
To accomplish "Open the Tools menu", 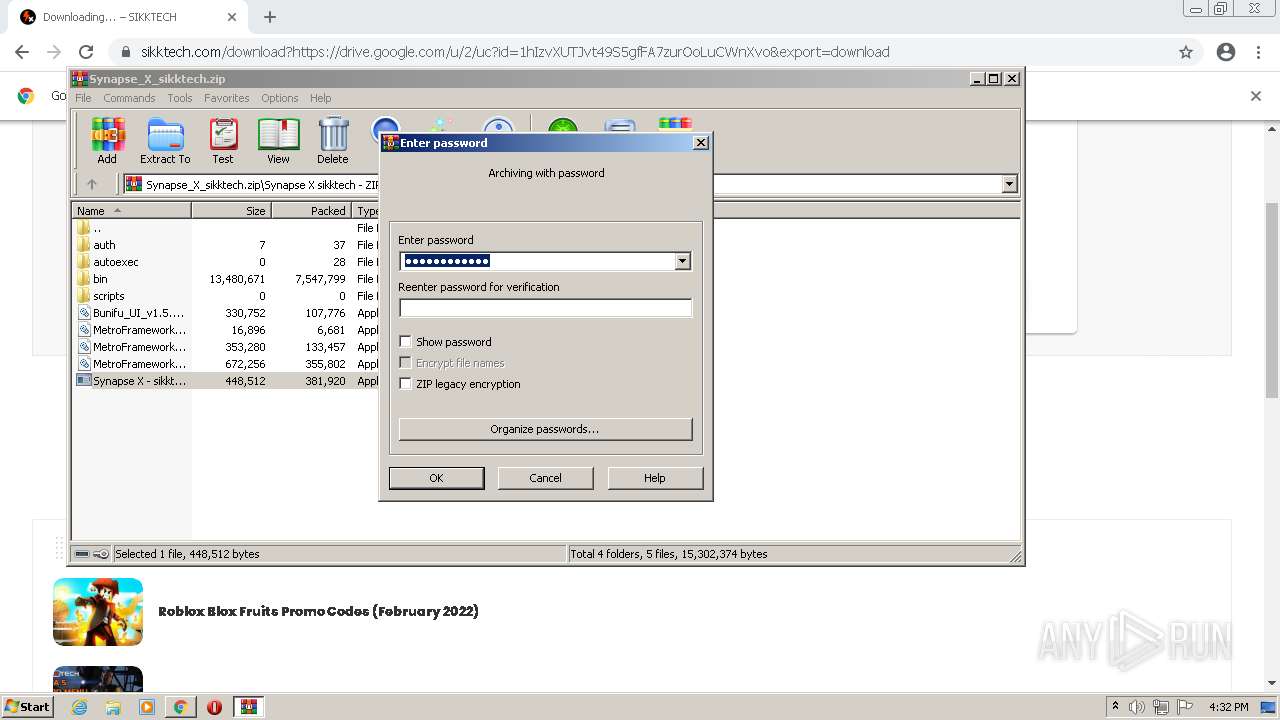I will pyautogui.click(x=180, y=98).
